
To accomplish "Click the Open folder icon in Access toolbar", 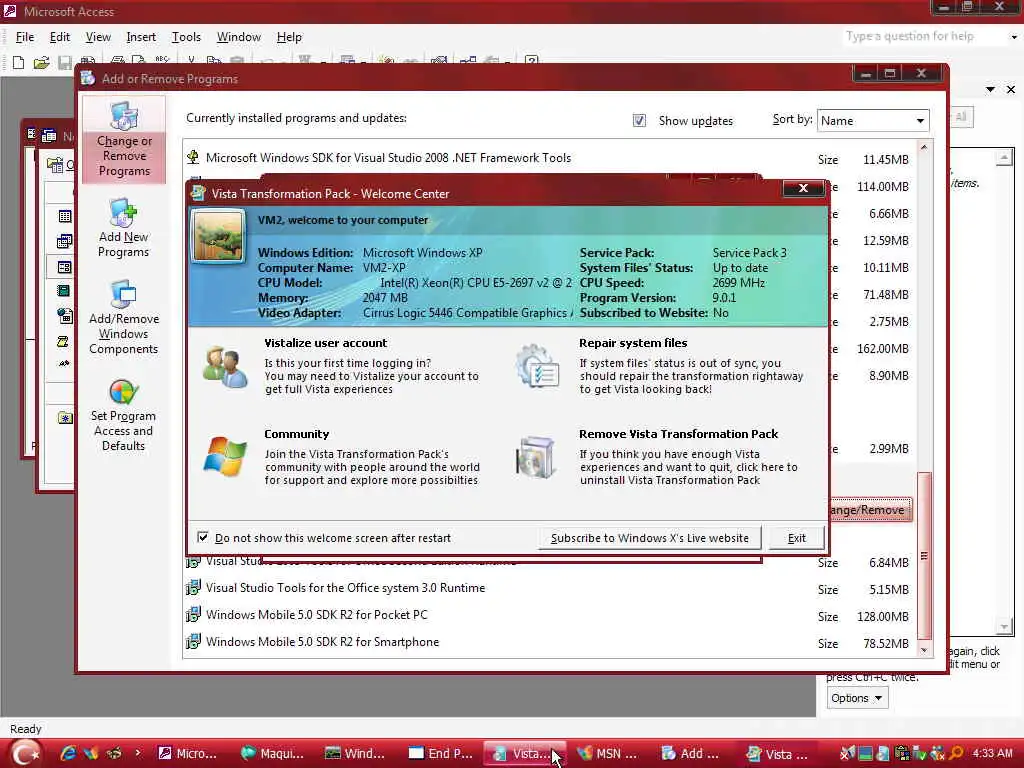I will coord(41,63).
